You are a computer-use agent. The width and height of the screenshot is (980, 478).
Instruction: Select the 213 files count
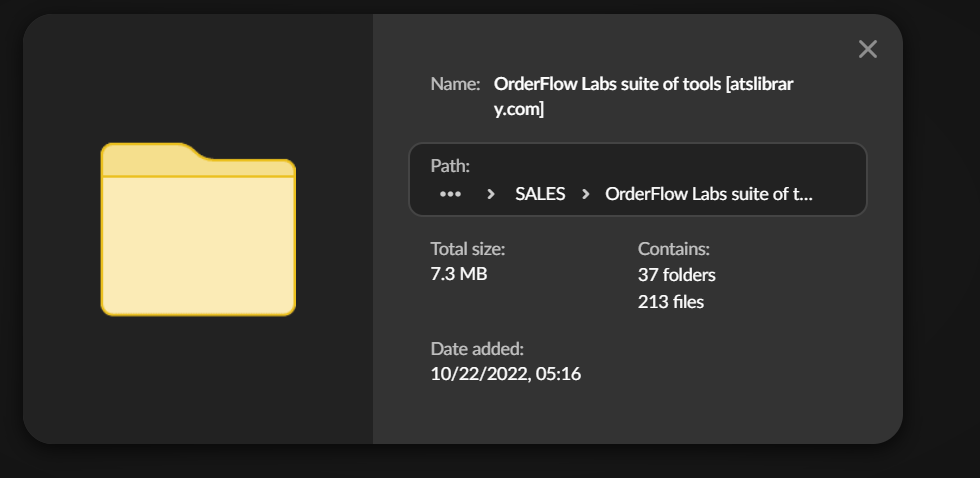pos(670,301)
